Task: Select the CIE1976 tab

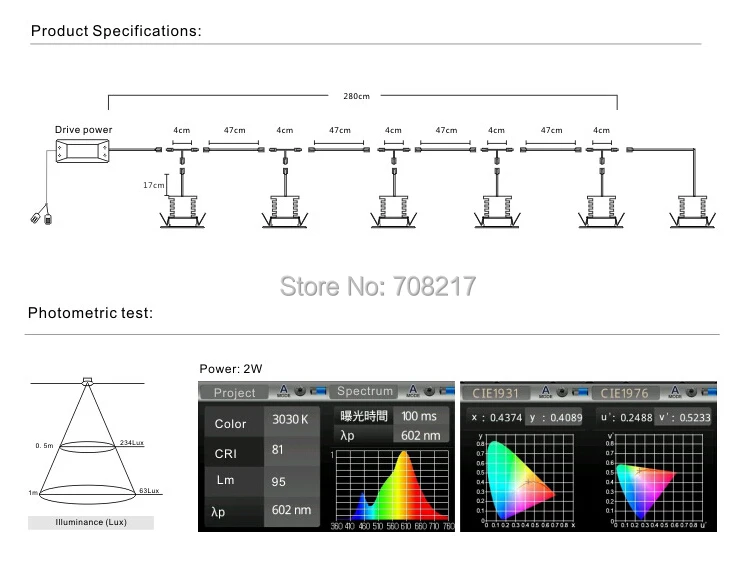Action: (x=624, y=393)
